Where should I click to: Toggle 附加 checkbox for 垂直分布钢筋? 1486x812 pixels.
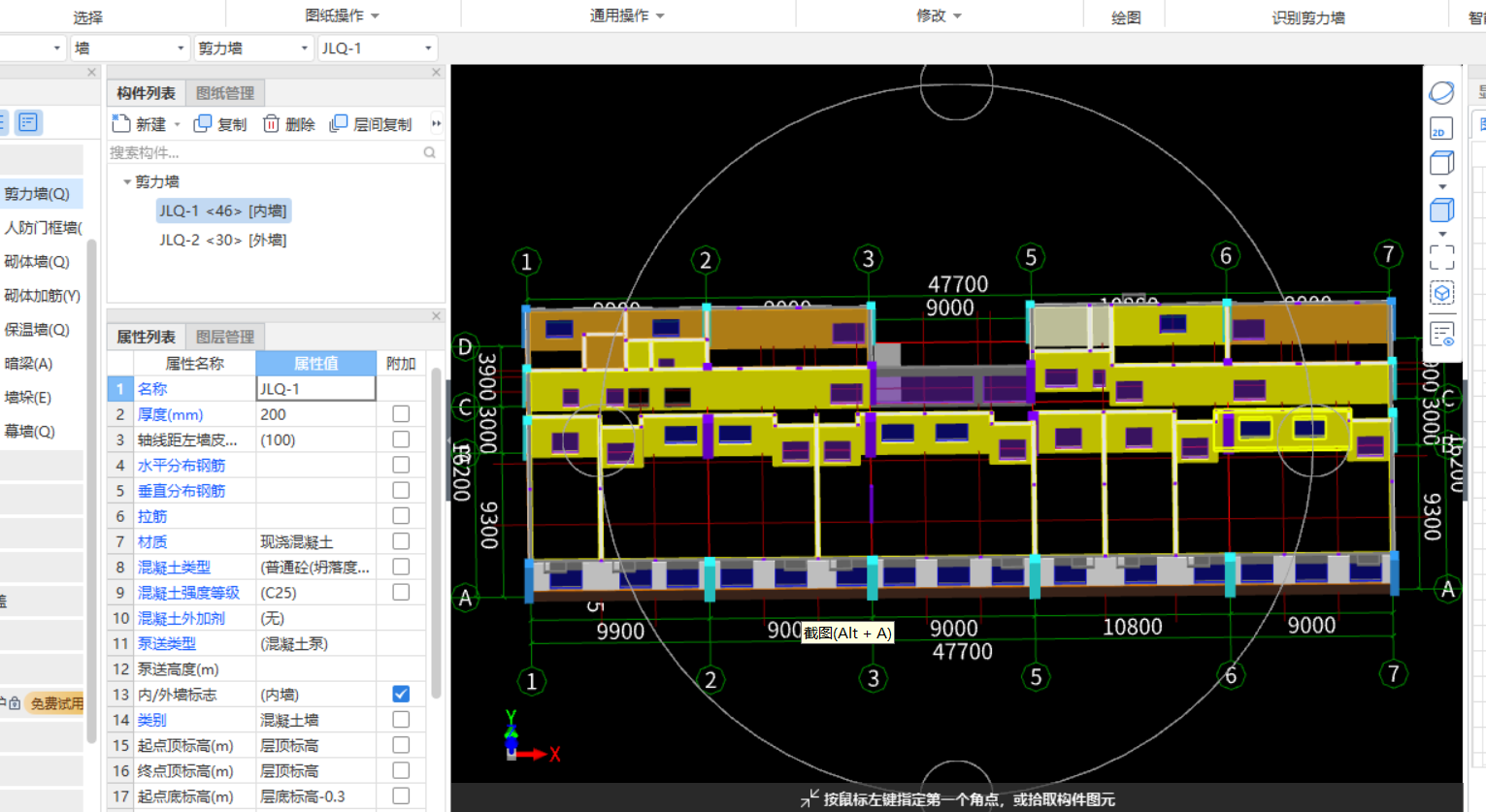(x=401, y=490)
